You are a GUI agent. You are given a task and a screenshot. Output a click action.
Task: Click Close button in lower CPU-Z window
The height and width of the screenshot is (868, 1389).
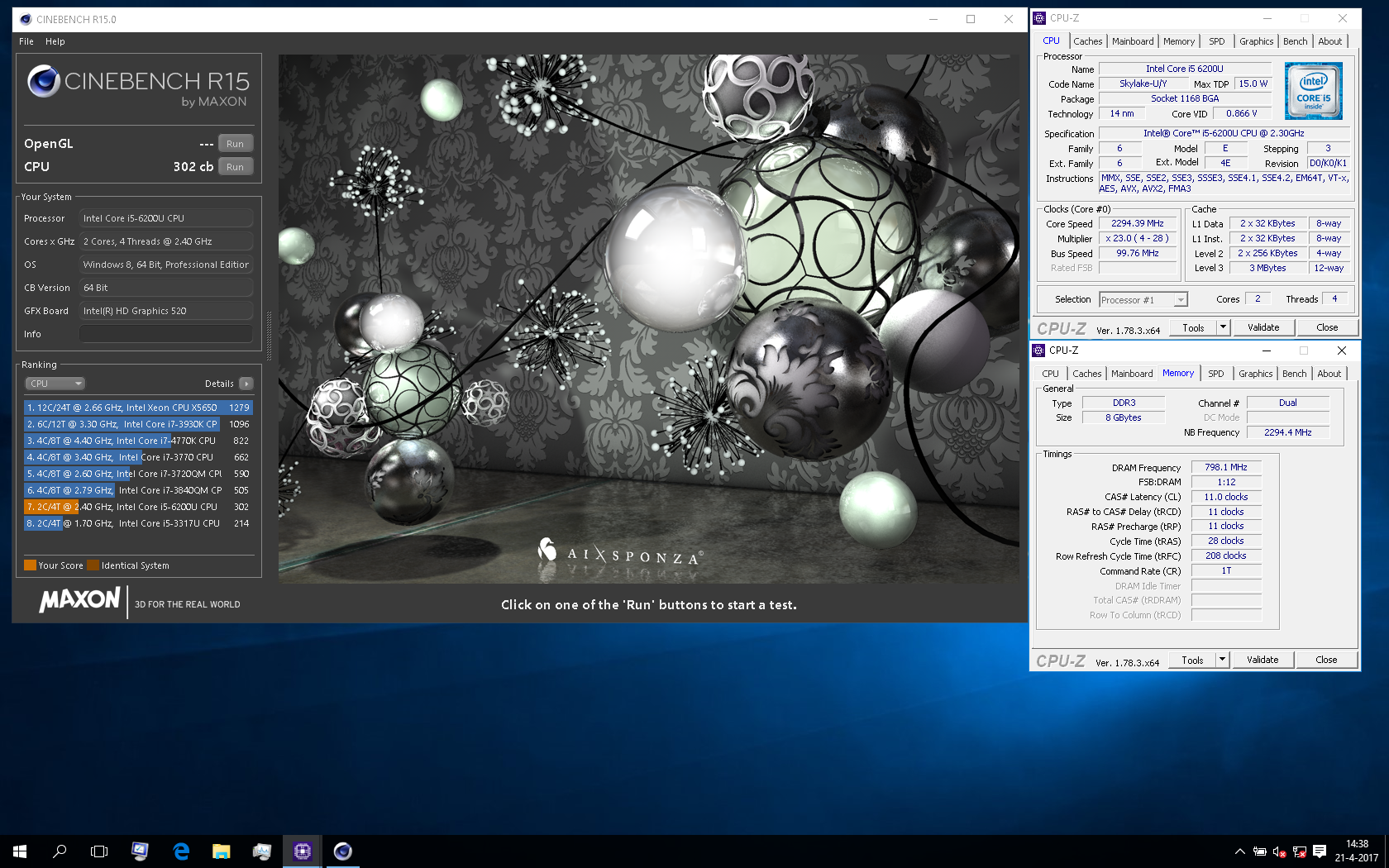coord(1326,660)
